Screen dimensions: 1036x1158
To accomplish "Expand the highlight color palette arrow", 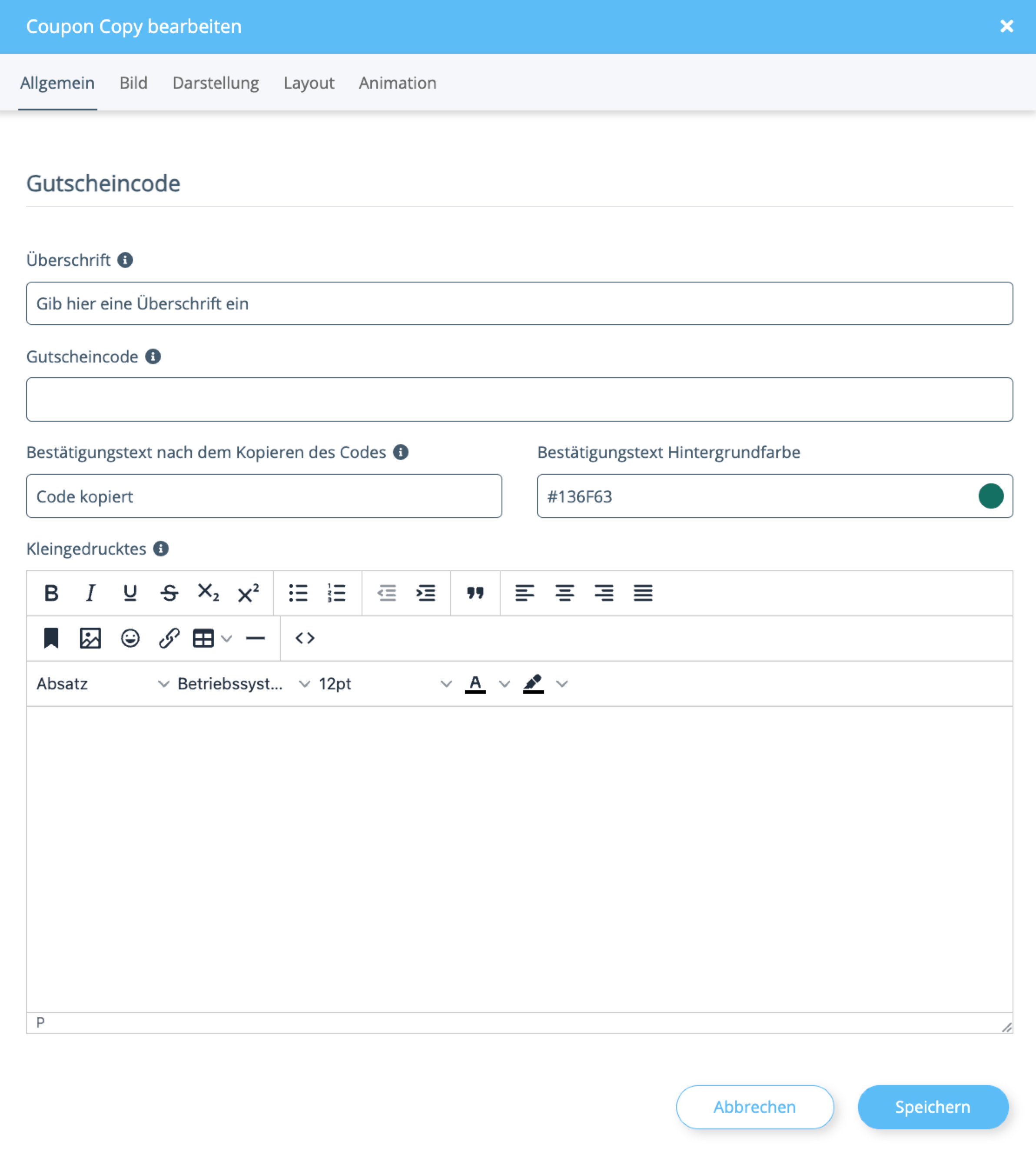I will click(x=562, y=683).
